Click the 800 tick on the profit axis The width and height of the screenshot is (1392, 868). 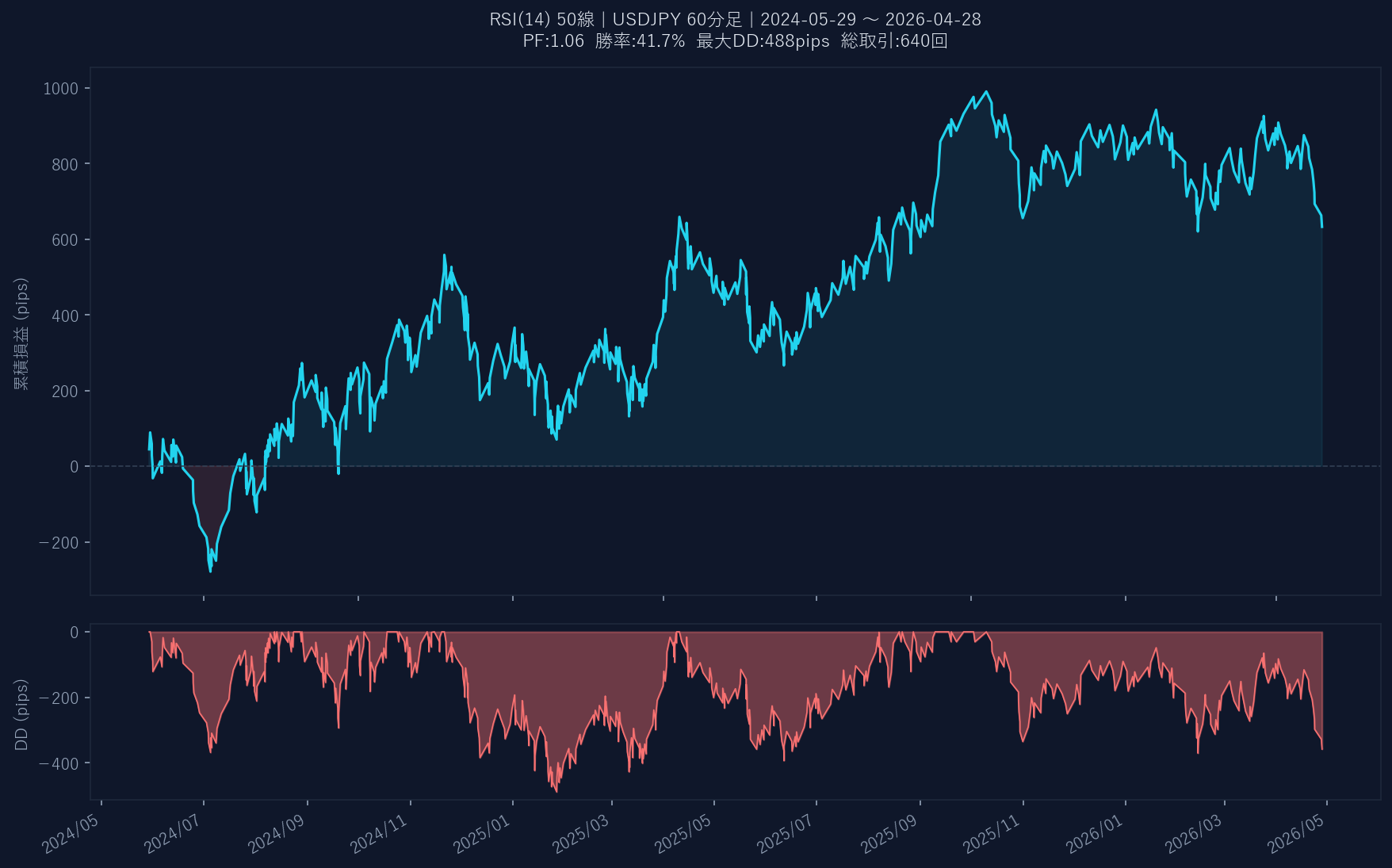click(x=65, y=165)
